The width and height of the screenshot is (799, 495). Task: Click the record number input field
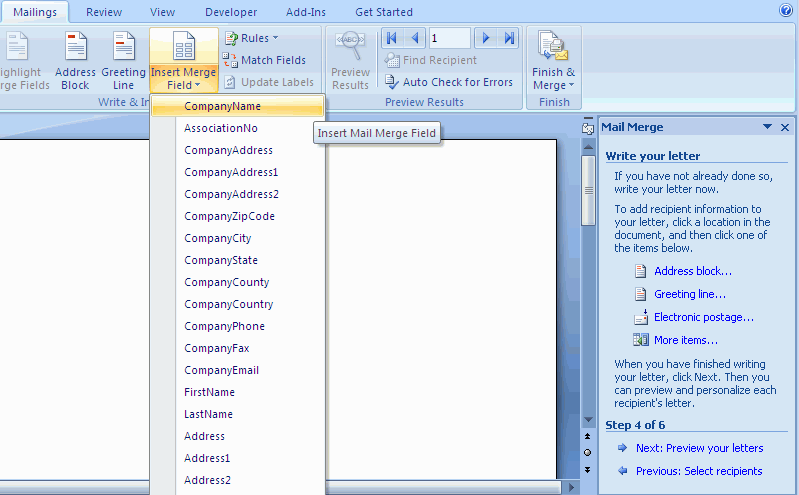coord(449,38)
